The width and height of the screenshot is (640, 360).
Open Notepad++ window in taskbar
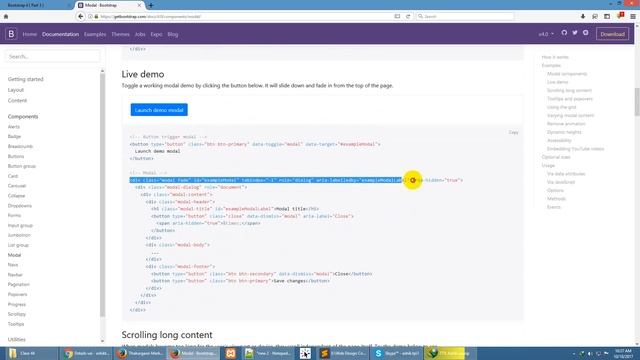coord(268,353)
